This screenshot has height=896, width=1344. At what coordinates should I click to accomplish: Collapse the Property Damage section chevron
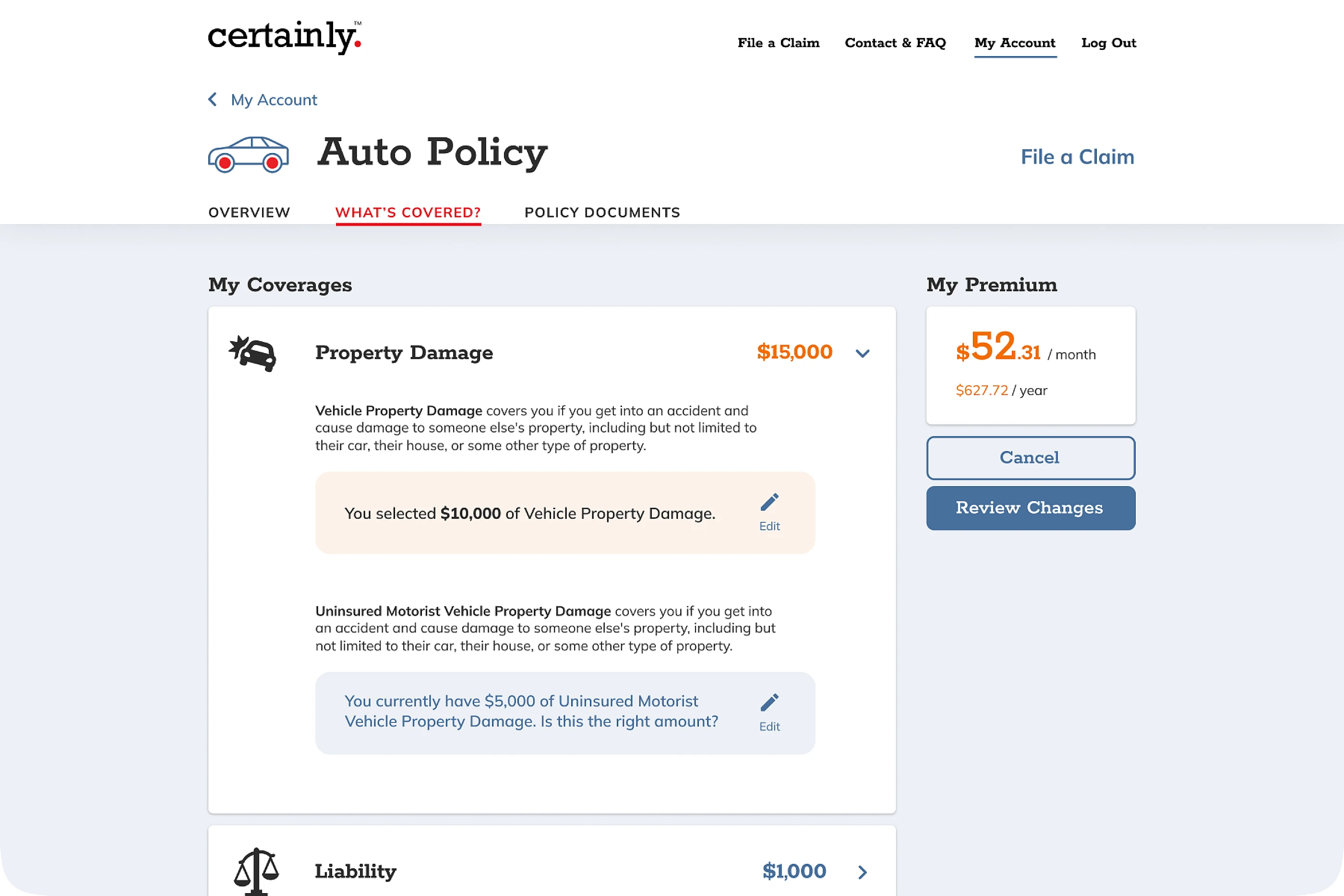tap(862, 353)
